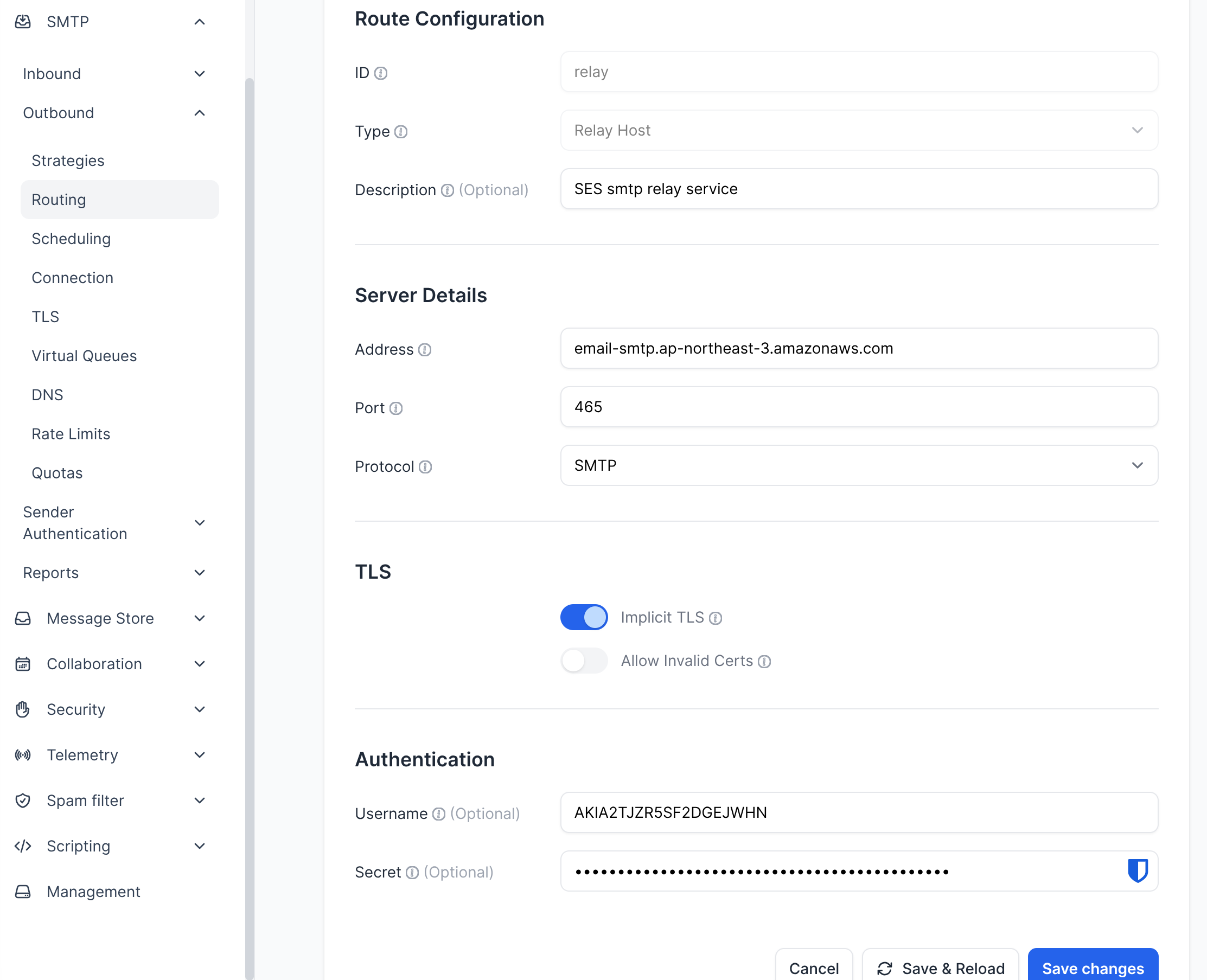Screen dimensions: 1207x980
Task: Click into the Port number field
Action: click(x=859, y=407)
